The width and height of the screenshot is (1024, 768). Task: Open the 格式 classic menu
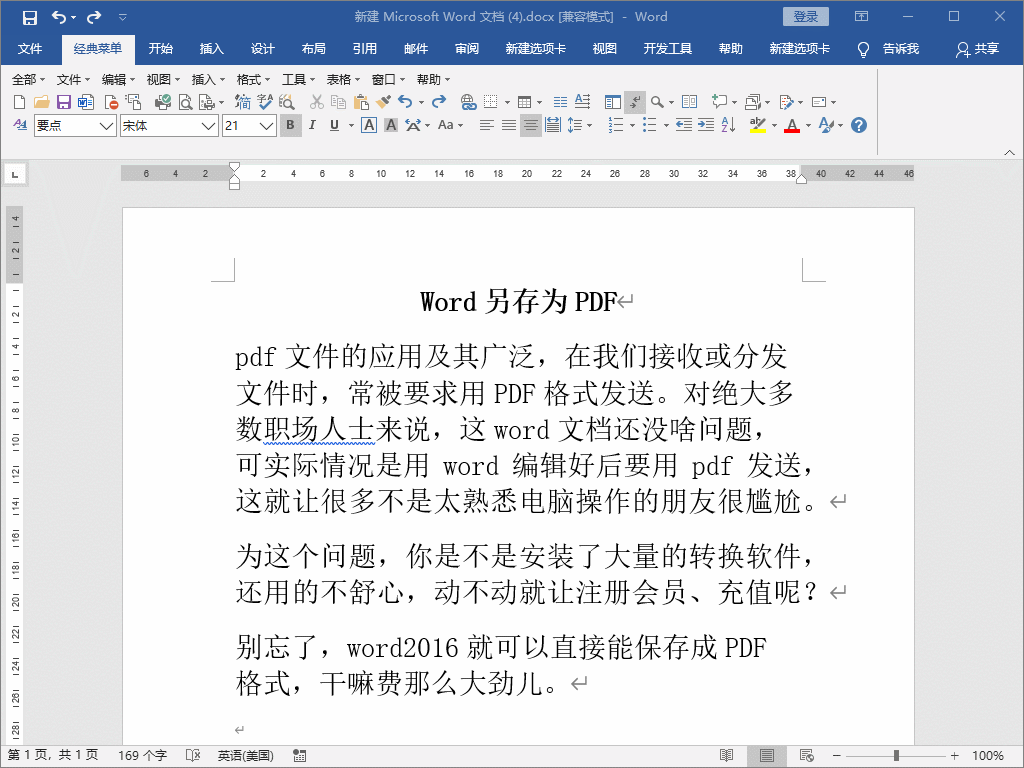click(x=253, y=80)
